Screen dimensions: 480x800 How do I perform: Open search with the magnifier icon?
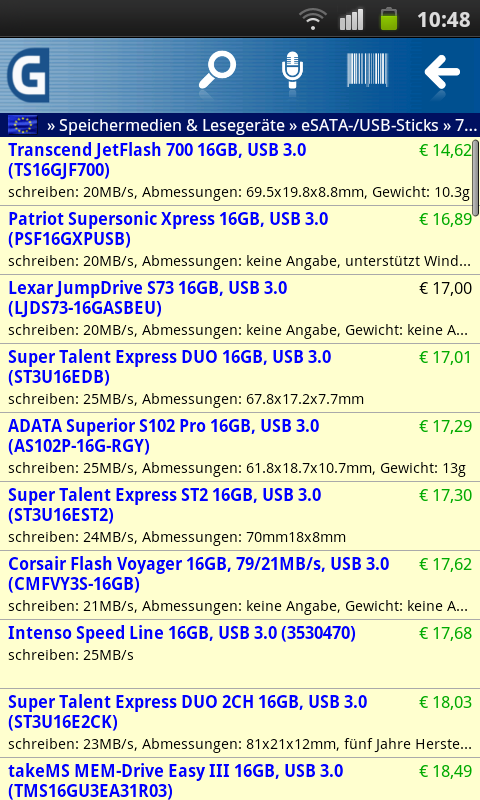point(218,70)
